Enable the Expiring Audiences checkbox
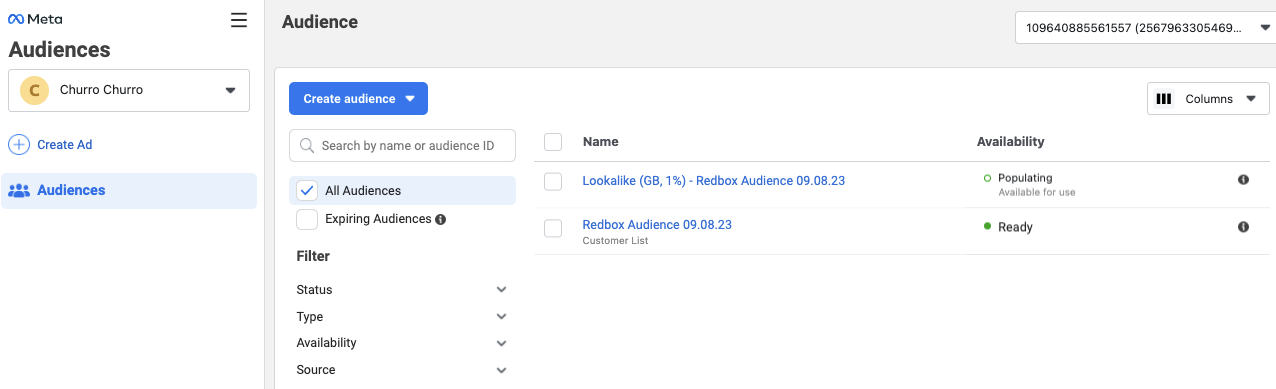This screenshot has width=1276, height=389. pyautogui.click(x=307, y=219)
